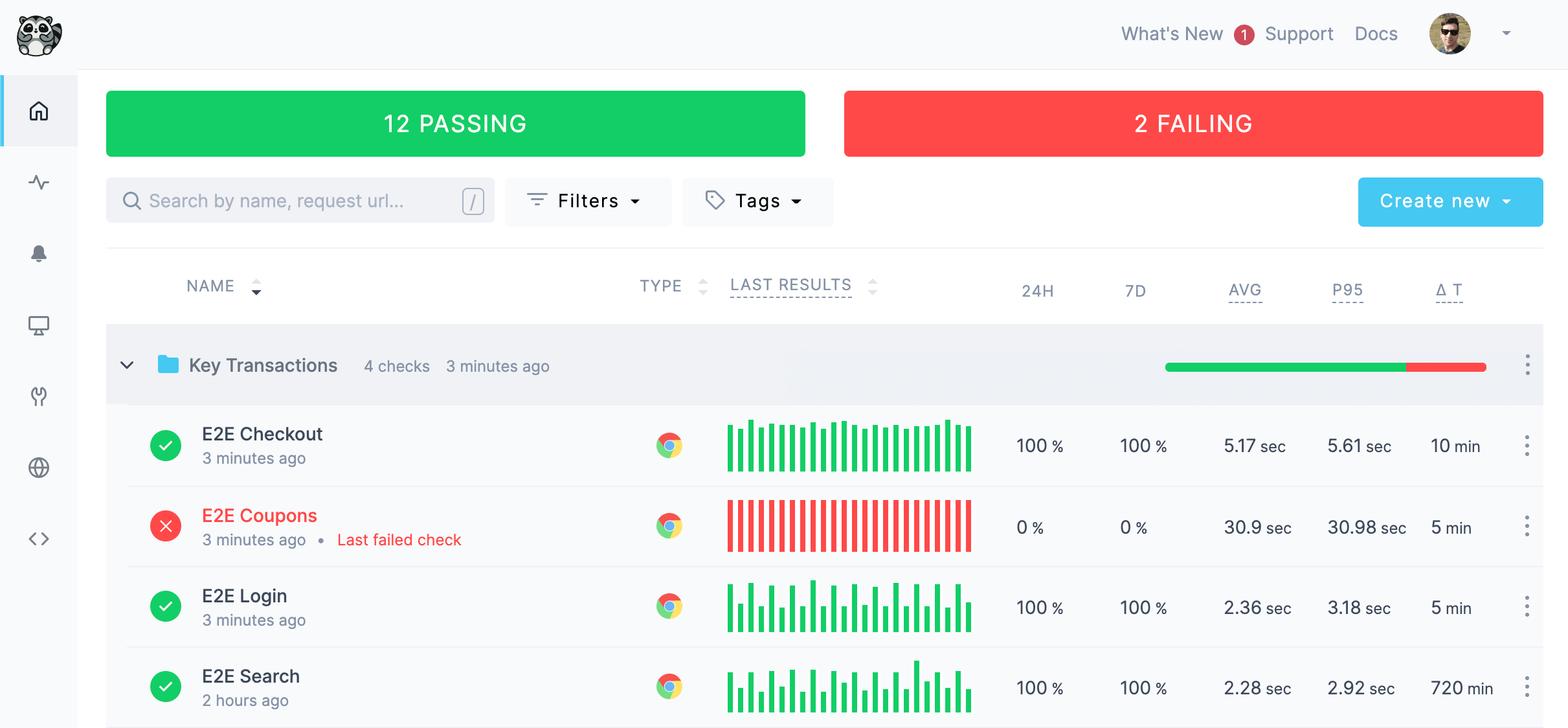Collapse the Key Transactions group

tap(128, 365)
